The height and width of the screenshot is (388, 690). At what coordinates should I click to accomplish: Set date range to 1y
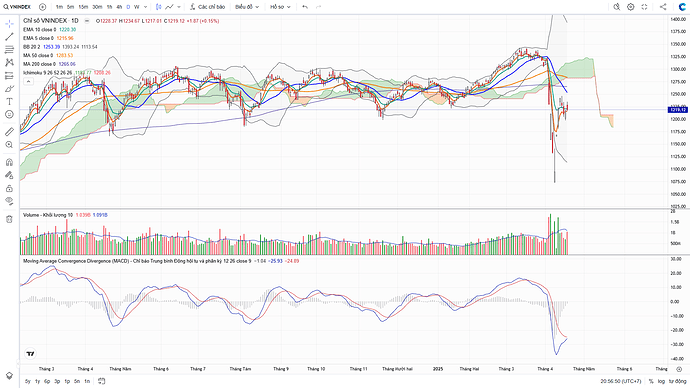37,381
